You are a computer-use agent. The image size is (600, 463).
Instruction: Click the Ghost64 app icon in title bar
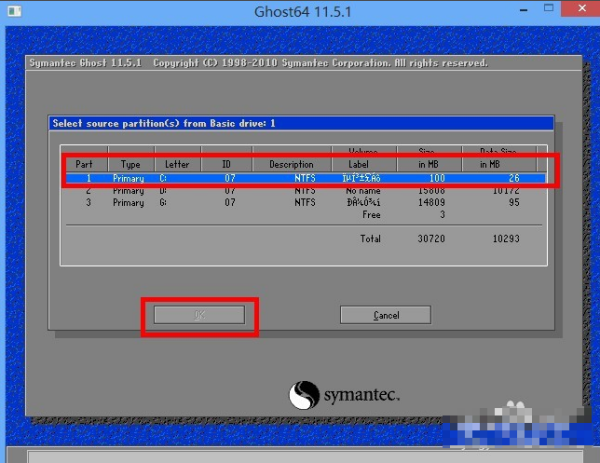(13, 13)
